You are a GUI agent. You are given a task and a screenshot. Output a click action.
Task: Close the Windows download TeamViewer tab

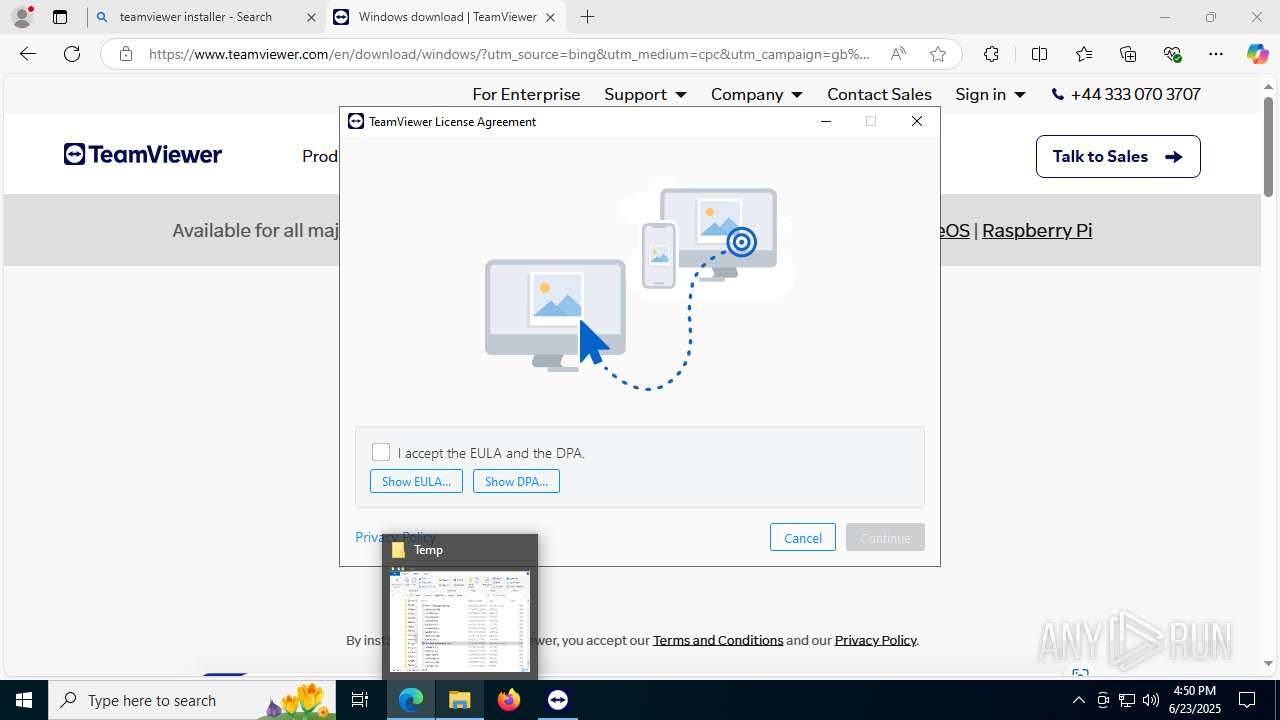click(x=549, y=17)
